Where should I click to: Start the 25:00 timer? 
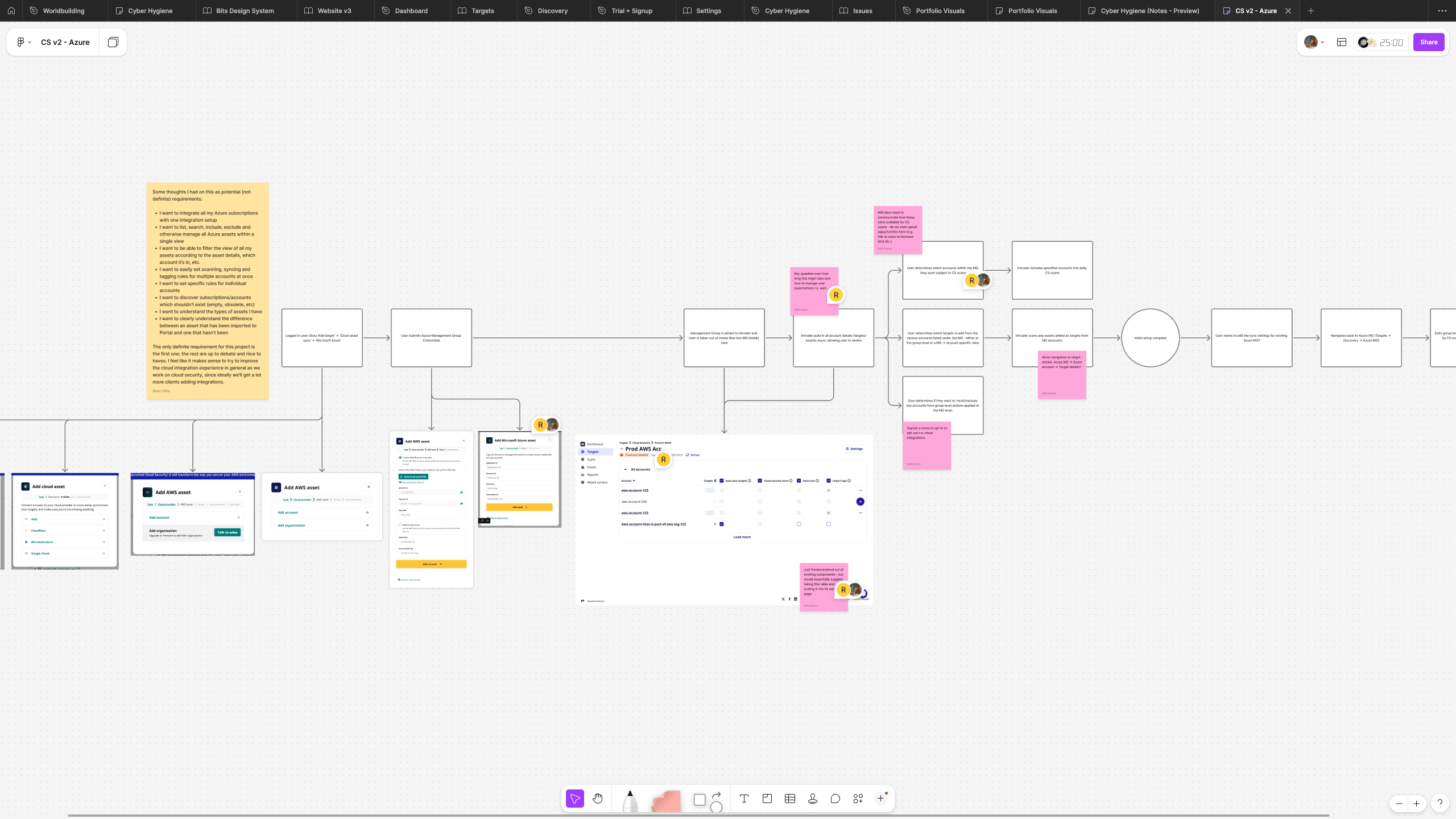click(1391, 42)
